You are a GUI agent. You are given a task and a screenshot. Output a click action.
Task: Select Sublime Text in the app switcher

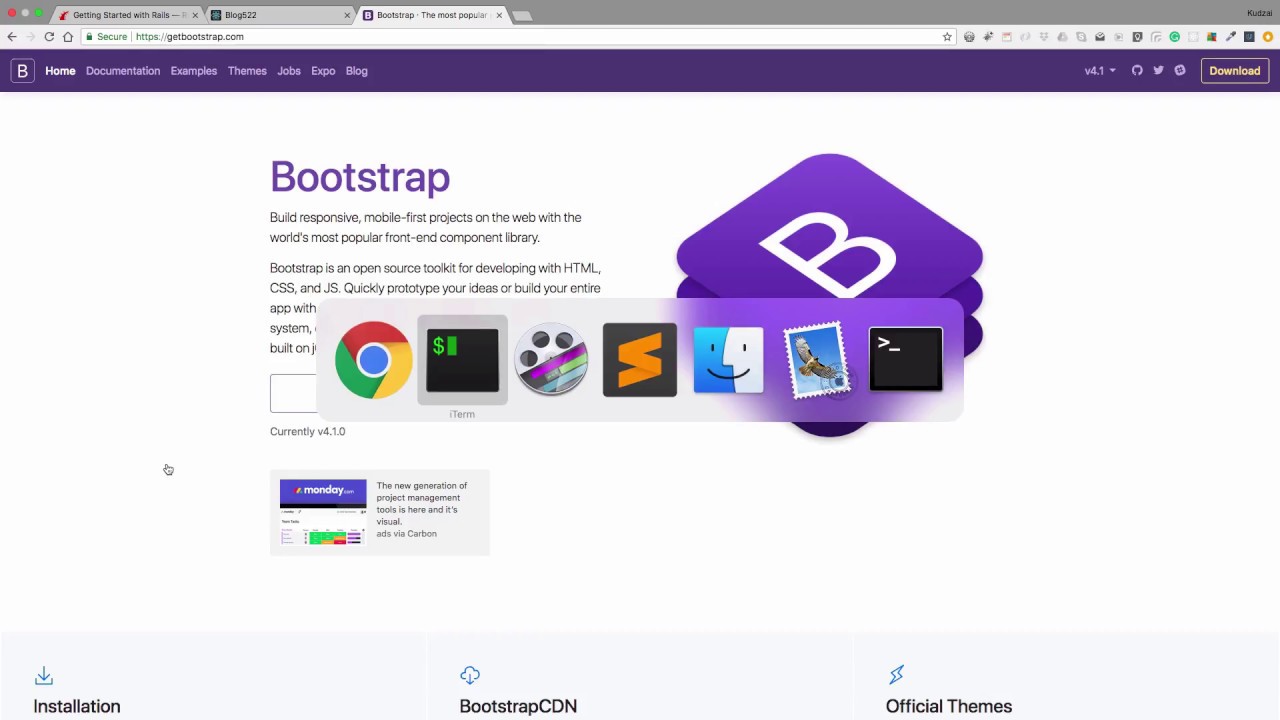point(640,360)
